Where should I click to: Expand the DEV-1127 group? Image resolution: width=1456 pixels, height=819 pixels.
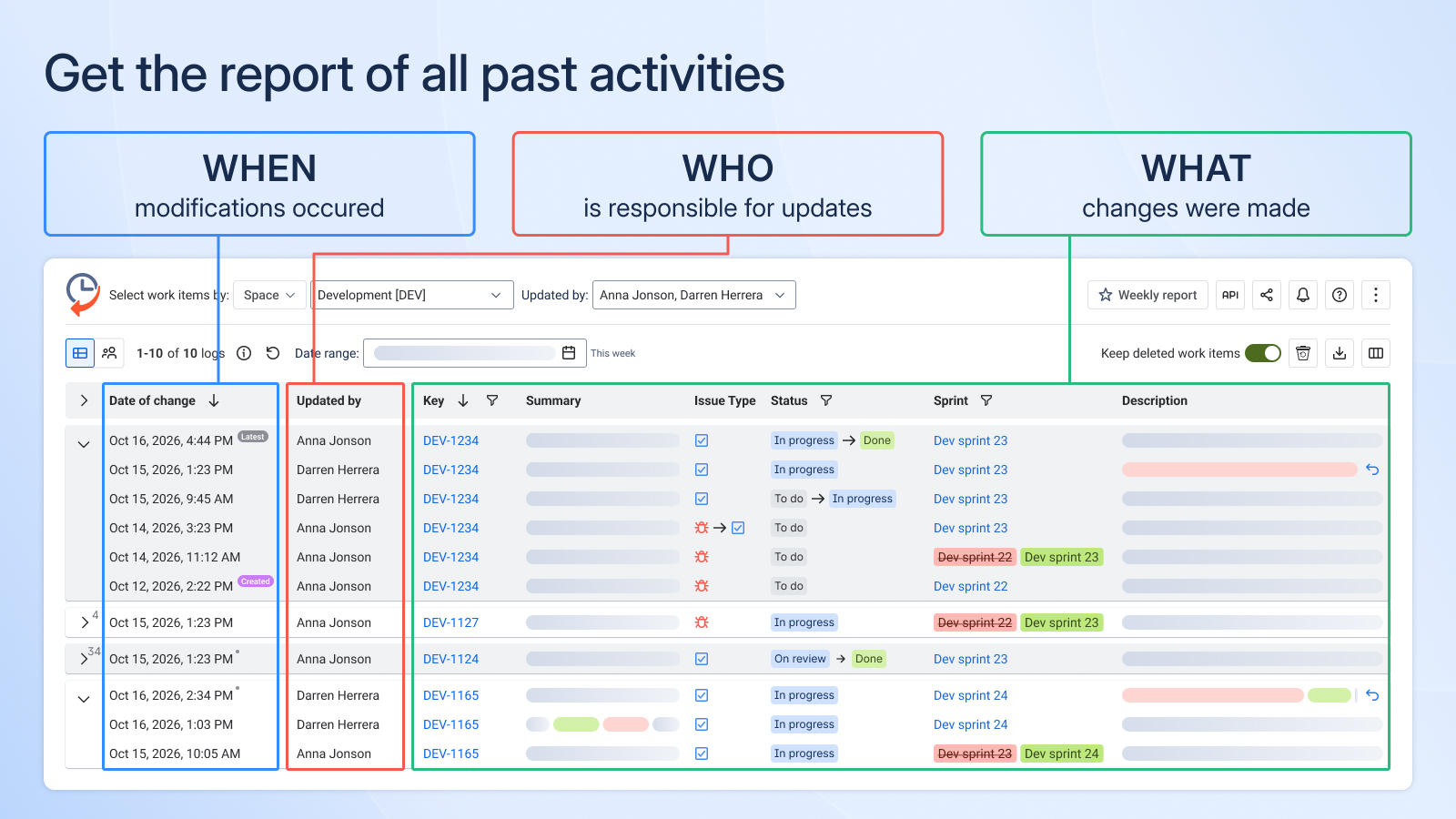(85, 622)
